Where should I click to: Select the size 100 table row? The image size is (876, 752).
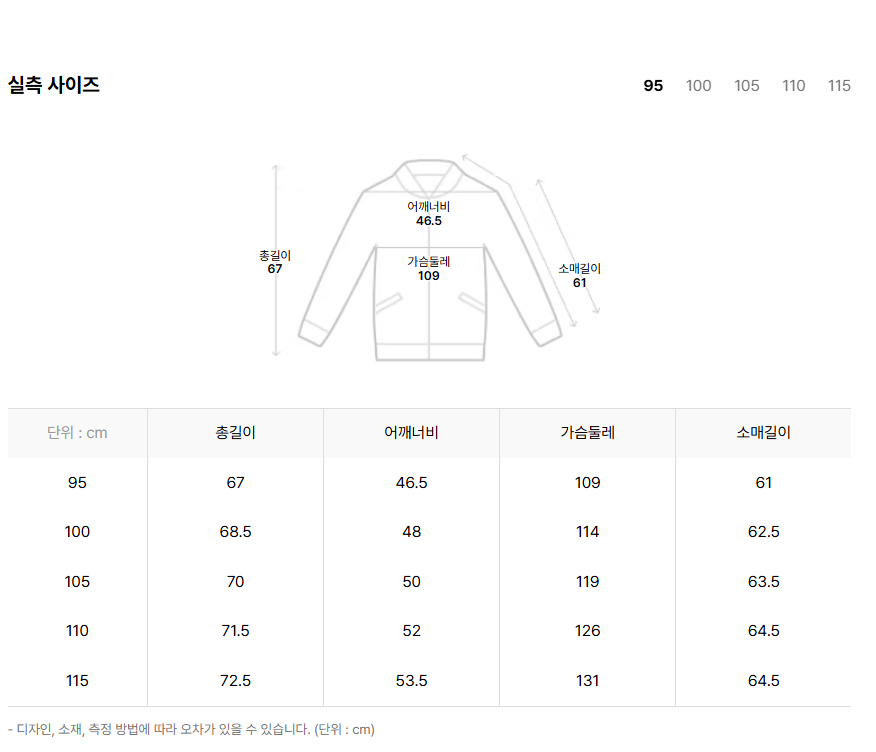tap(429, 532)
